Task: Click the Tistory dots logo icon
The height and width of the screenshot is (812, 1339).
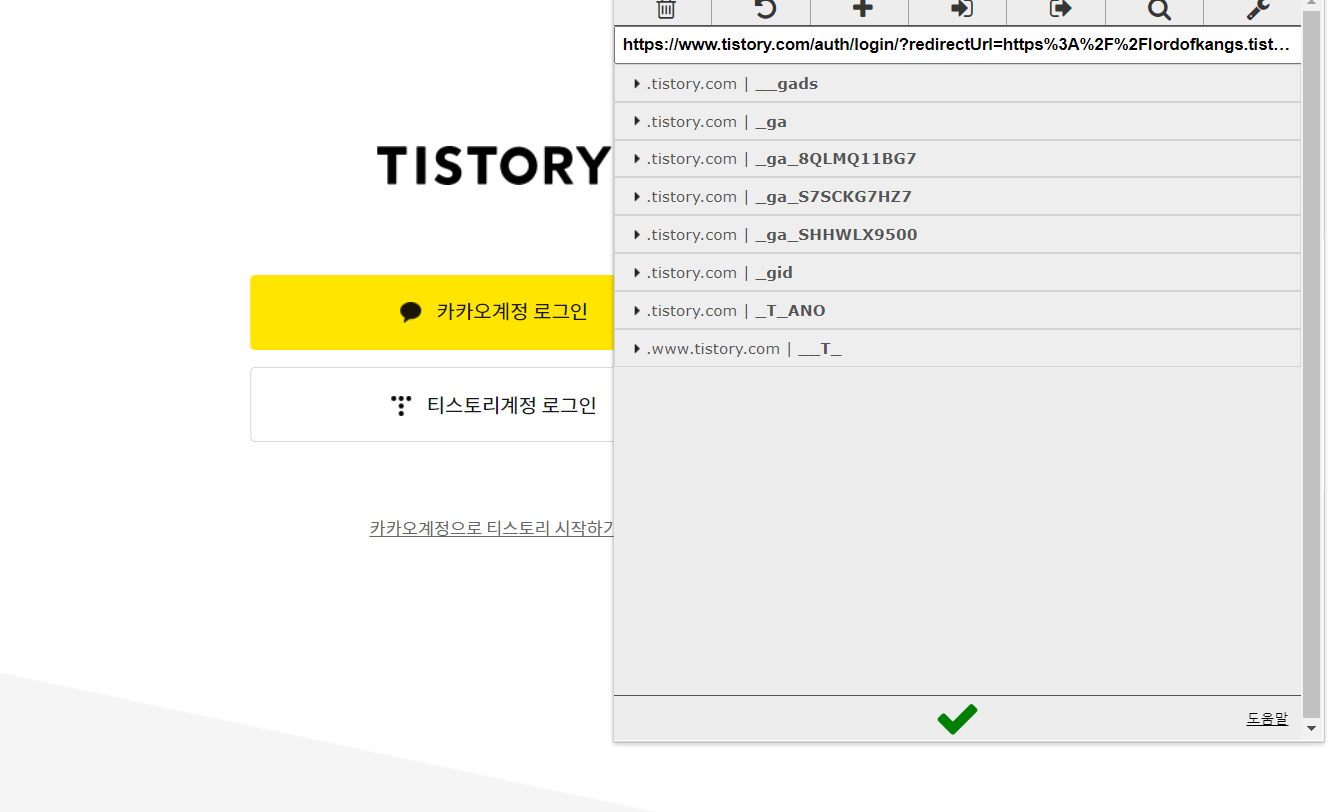Action: coord(401,405)
